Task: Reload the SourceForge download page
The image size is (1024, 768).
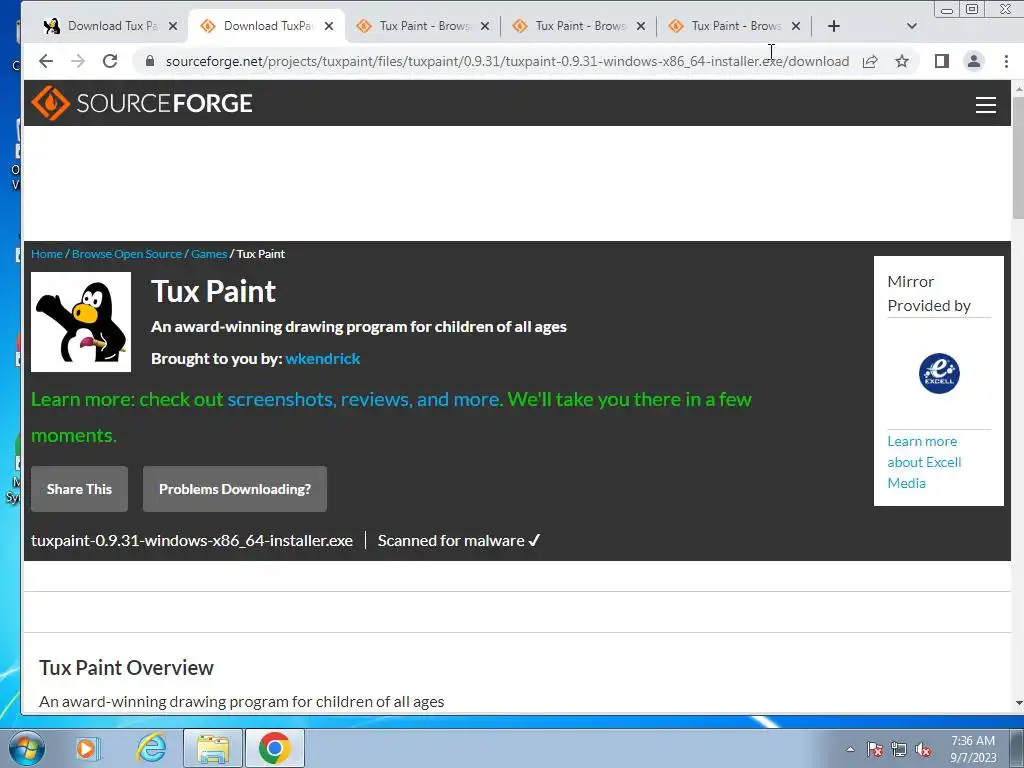Action: point(110,61)
